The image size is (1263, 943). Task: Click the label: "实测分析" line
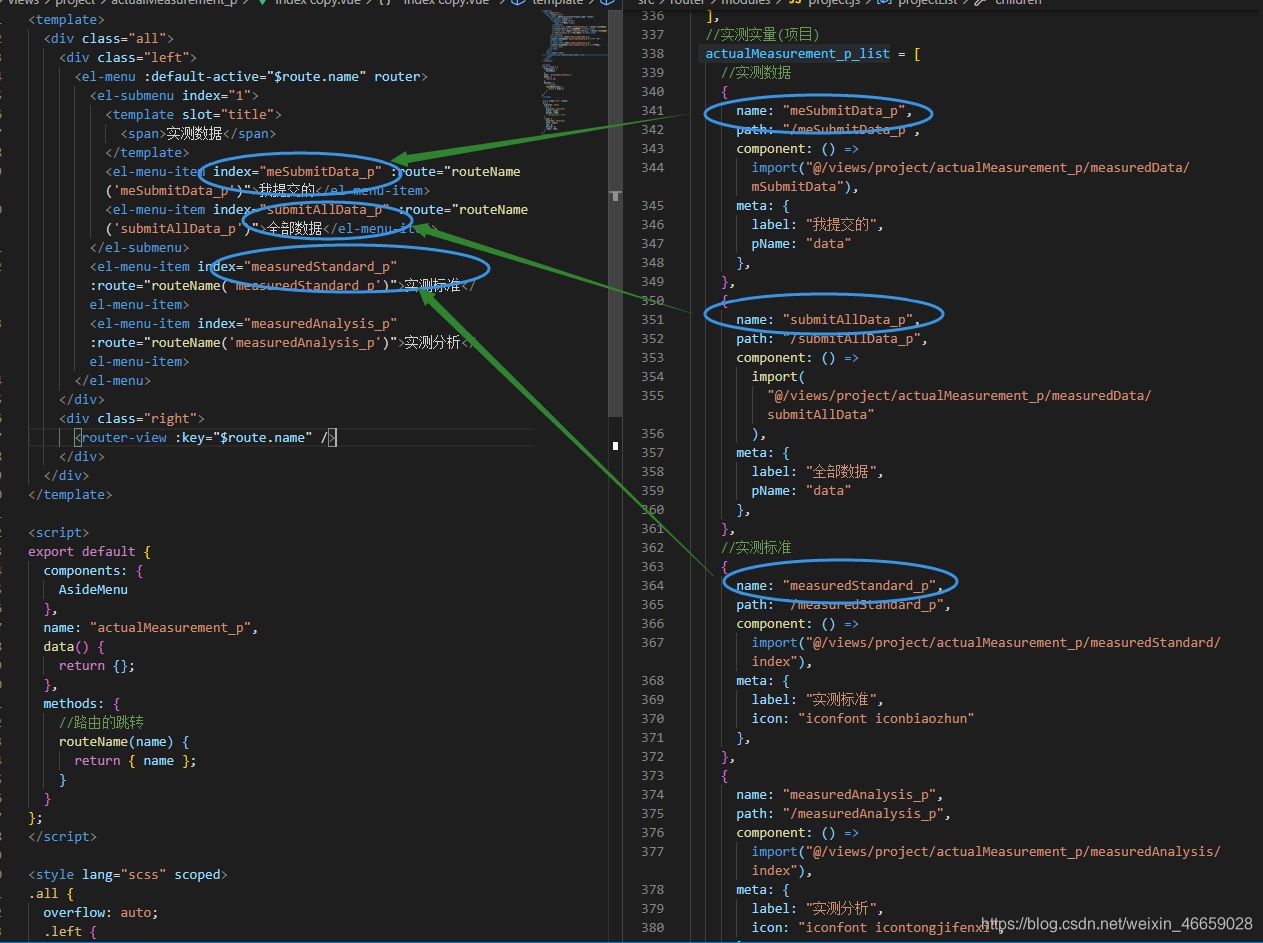pyautogui.click(x=817, y=908)
